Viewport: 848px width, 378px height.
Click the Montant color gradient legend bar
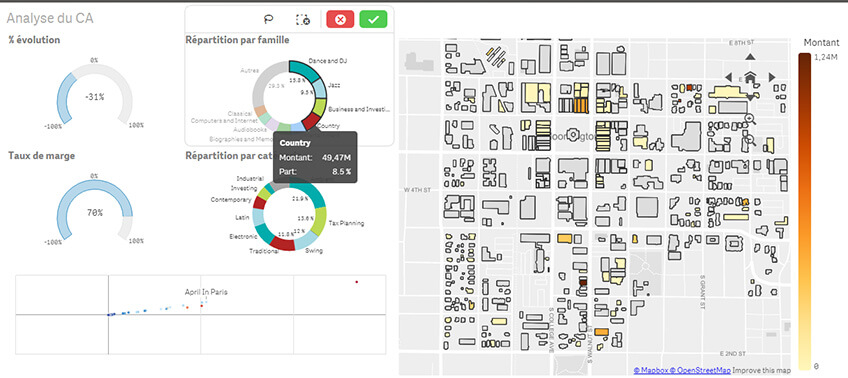[x=804, y=210]
